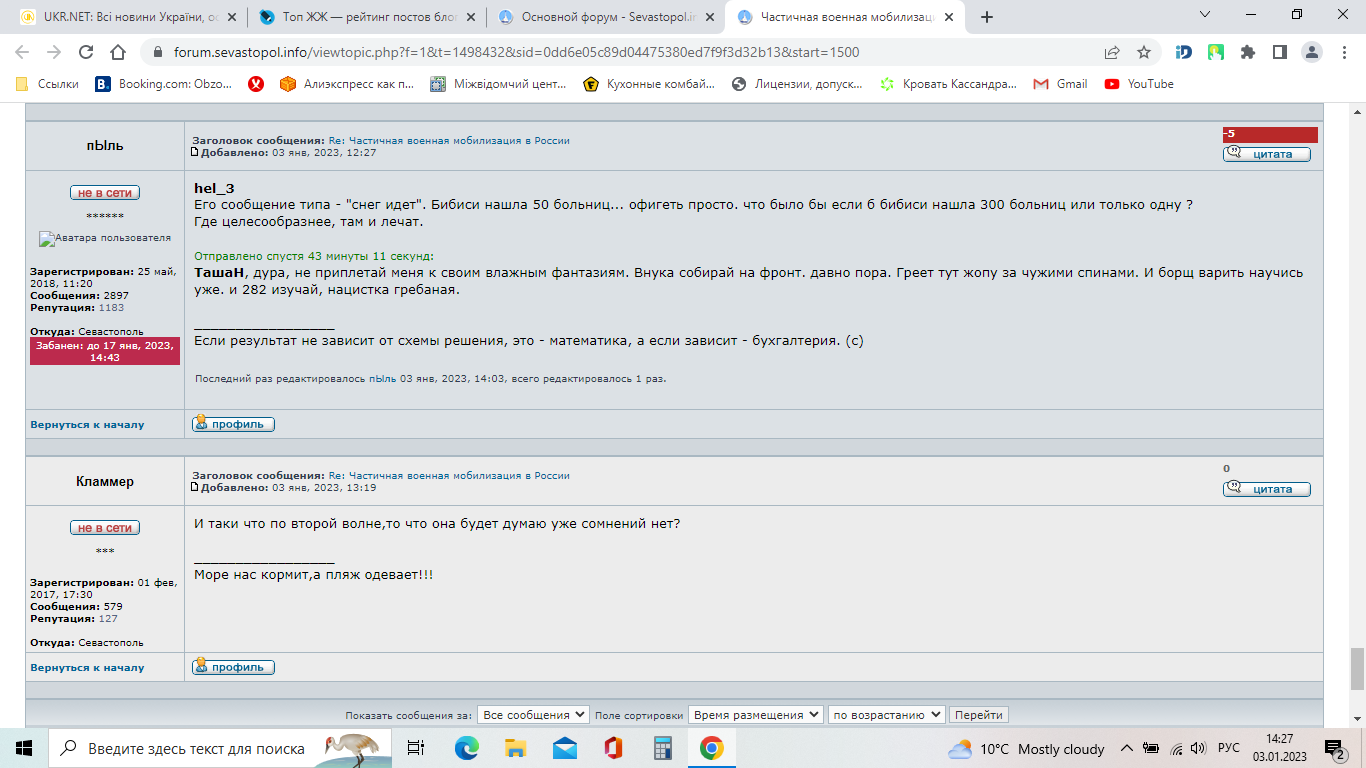Screen dimensions: 1366x768
Task: Quote Кламмер's post with цитата button
Action: 1266,489
